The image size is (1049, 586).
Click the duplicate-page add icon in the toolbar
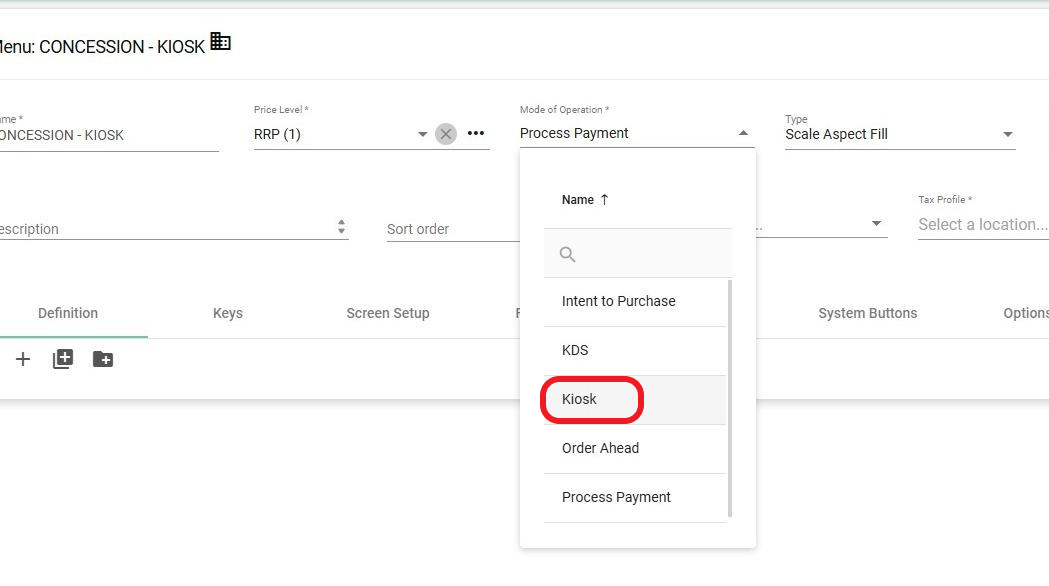[62, 359]
